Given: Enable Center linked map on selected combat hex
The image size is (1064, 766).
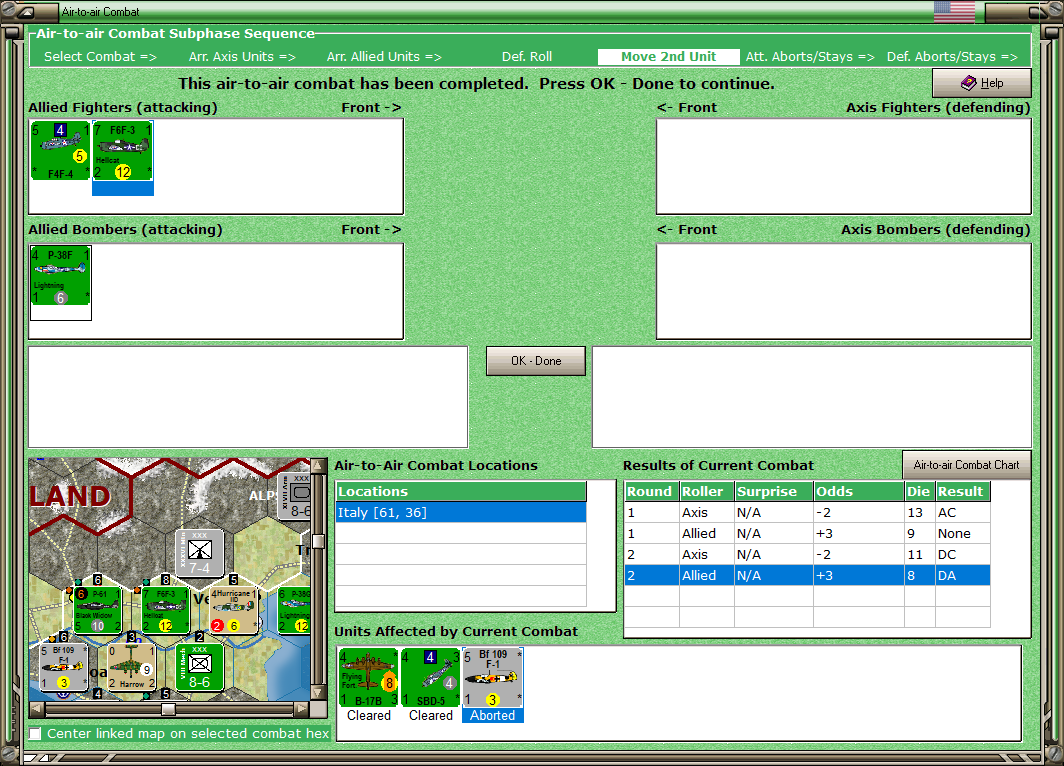Looking at the screenshot, I should (x=35, y=733).
